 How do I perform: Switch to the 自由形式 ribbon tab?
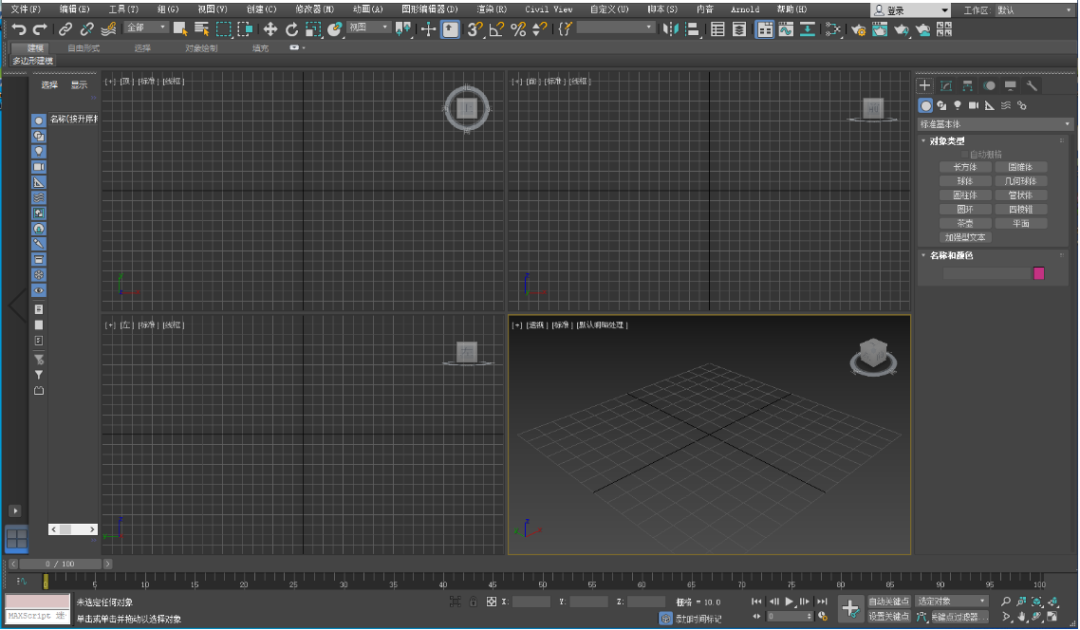pos(83,48)
